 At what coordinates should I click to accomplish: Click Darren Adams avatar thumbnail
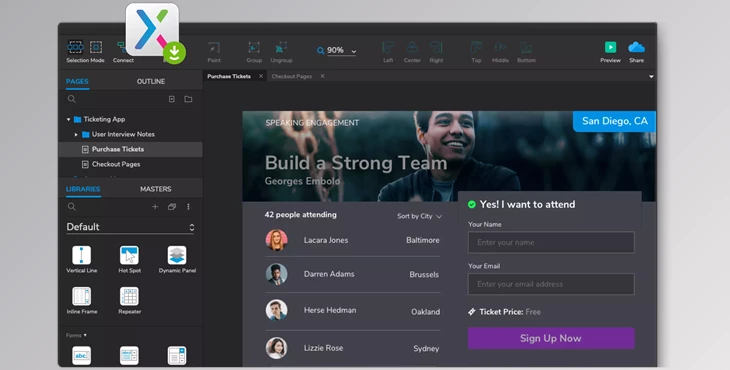point(277,274)
